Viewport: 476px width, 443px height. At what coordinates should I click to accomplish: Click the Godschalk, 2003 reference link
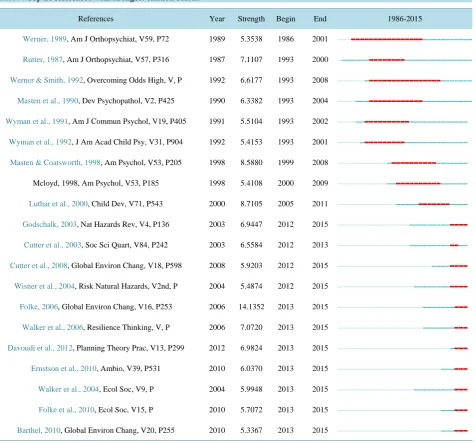(x=50, y=224)
